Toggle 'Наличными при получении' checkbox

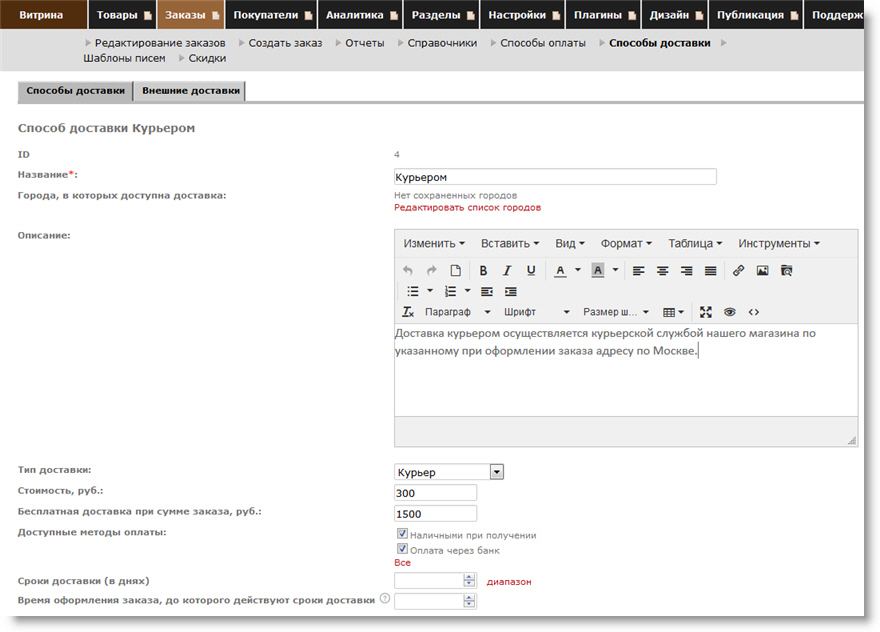(402, 533)
